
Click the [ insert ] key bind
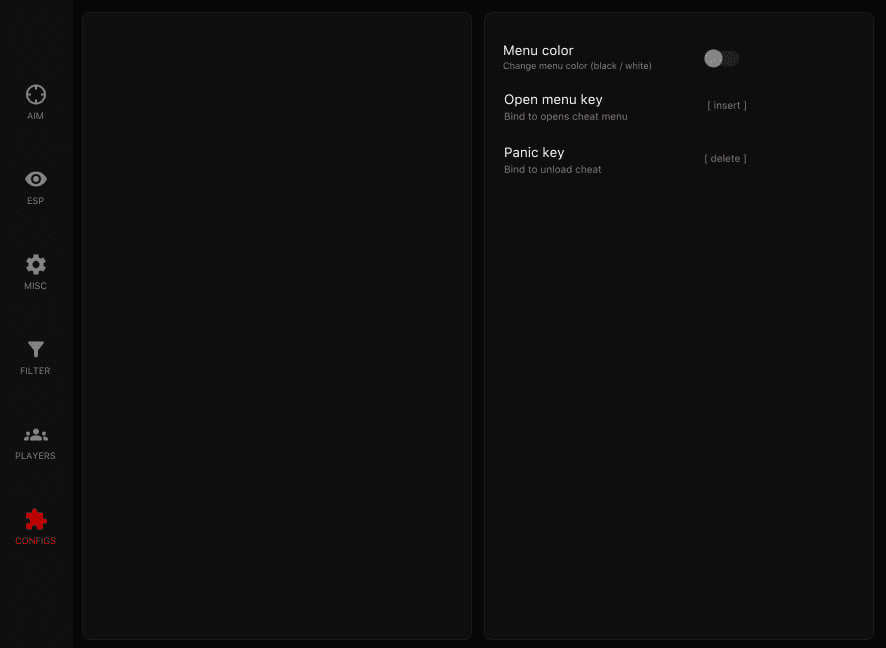point(727,106)
